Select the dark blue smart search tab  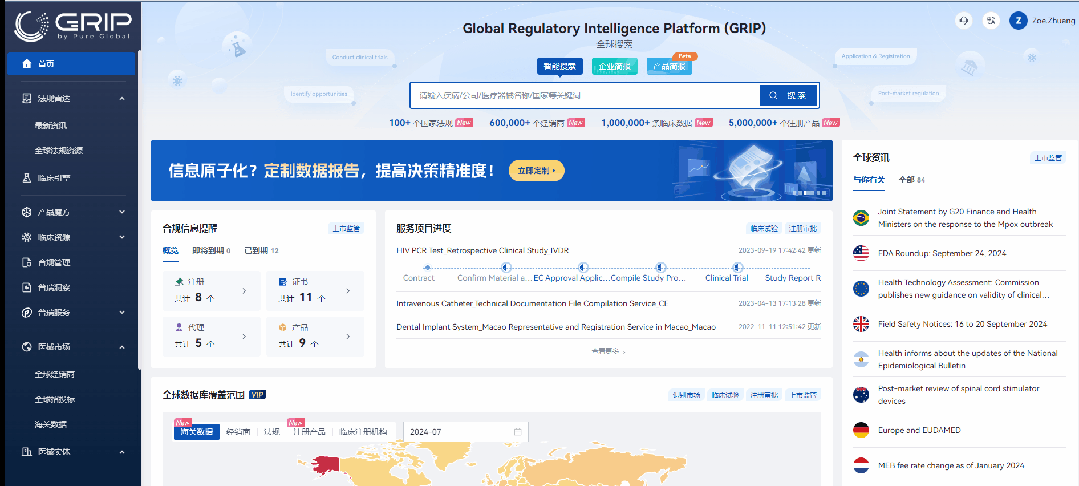[560, 67]
